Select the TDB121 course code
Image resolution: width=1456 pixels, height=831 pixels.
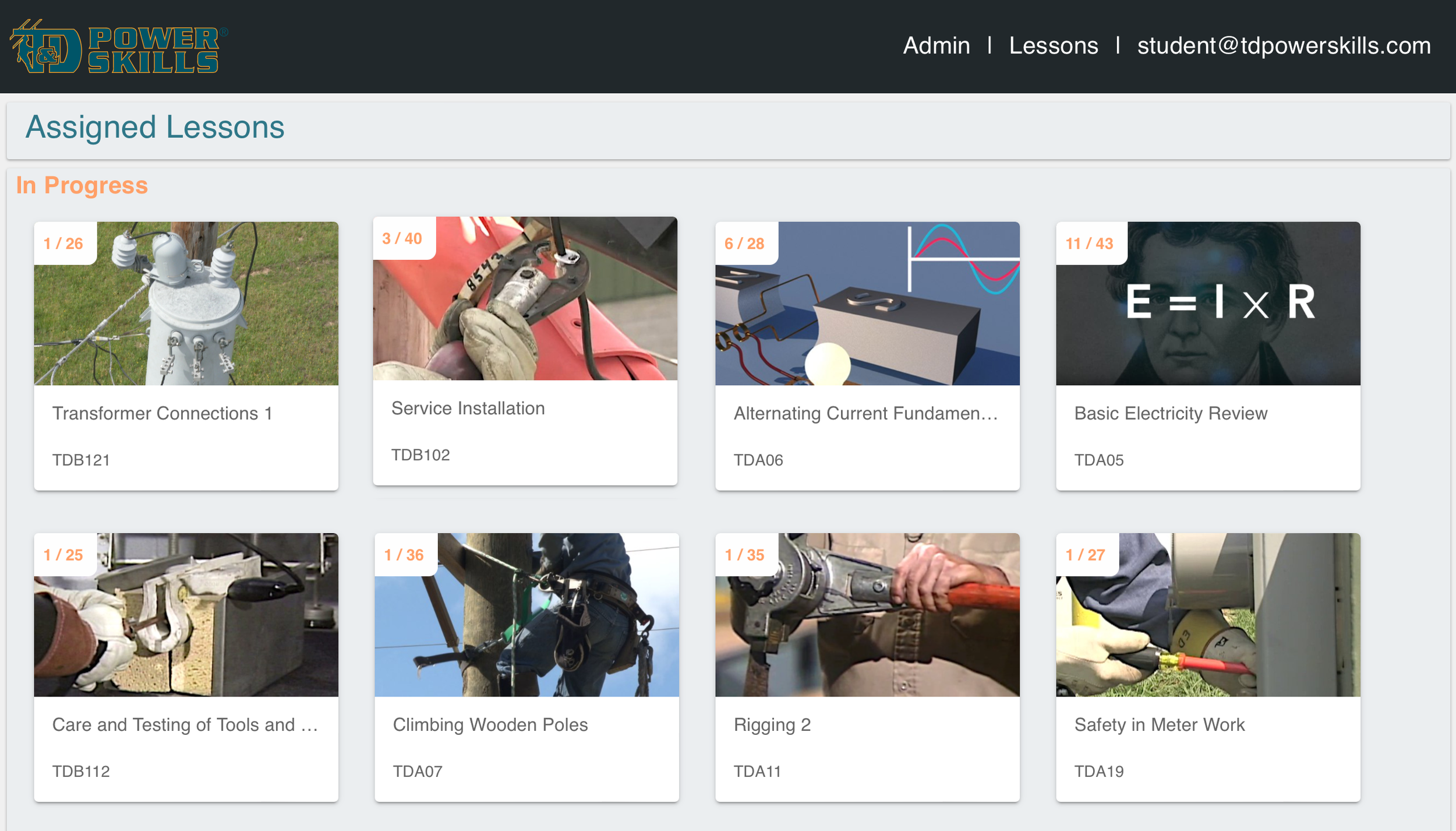click(81, 460)
